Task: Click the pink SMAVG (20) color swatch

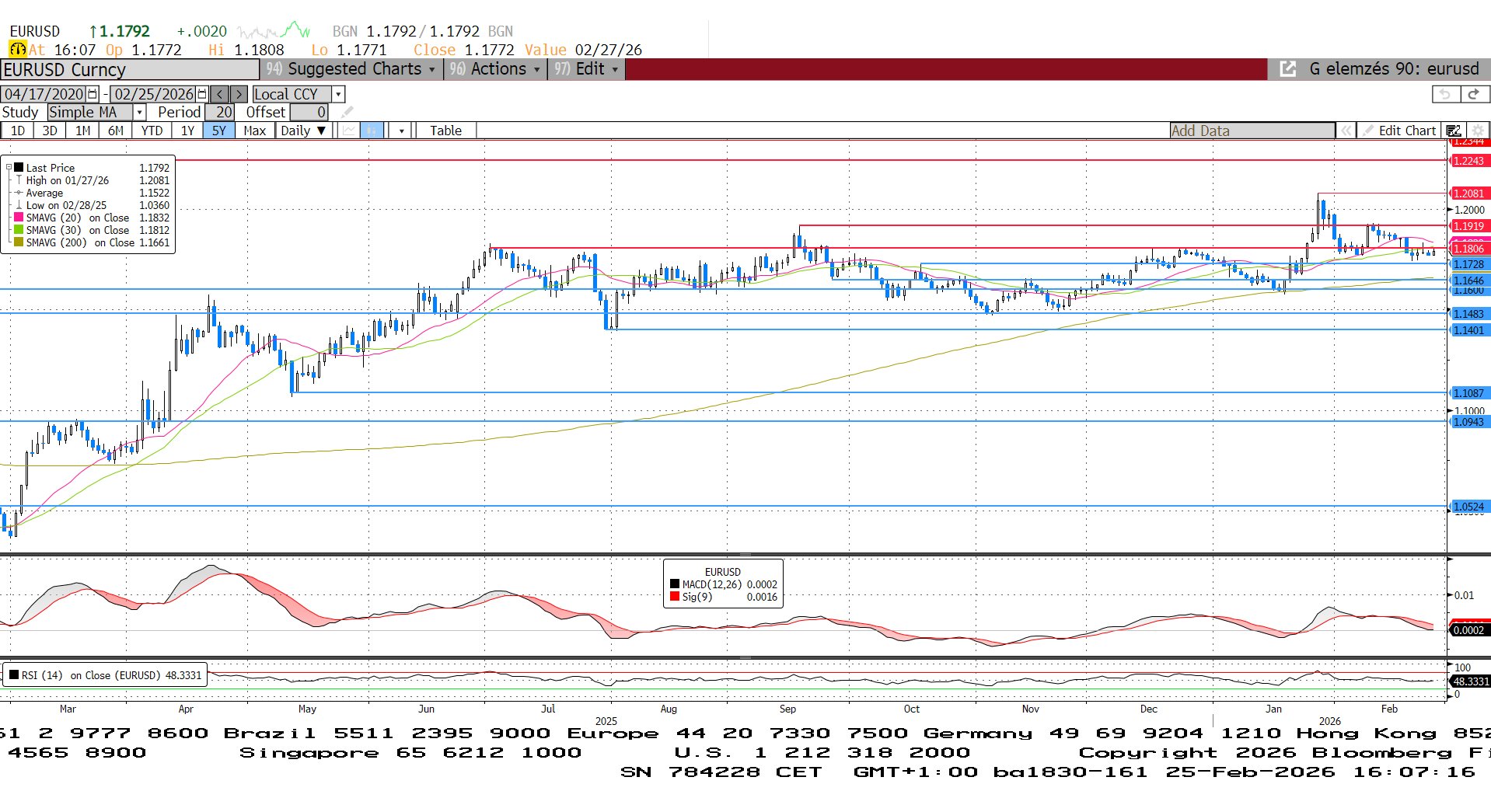Action: 19,218
